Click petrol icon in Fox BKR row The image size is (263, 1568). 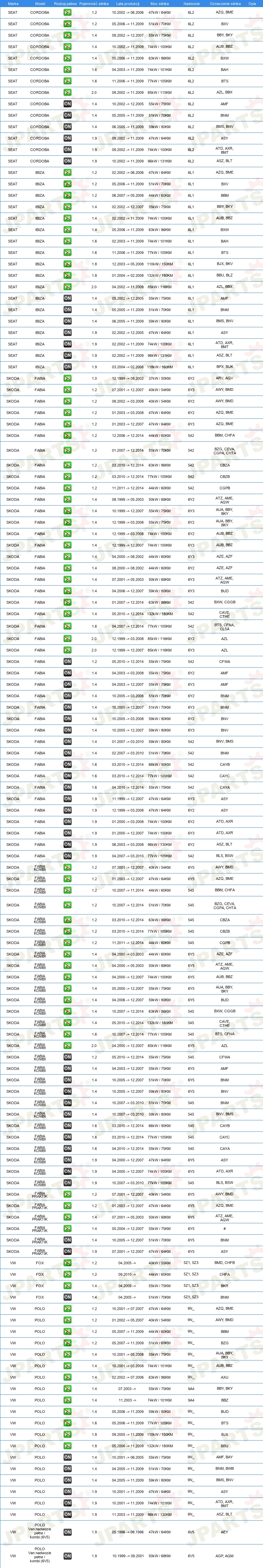68,1285
